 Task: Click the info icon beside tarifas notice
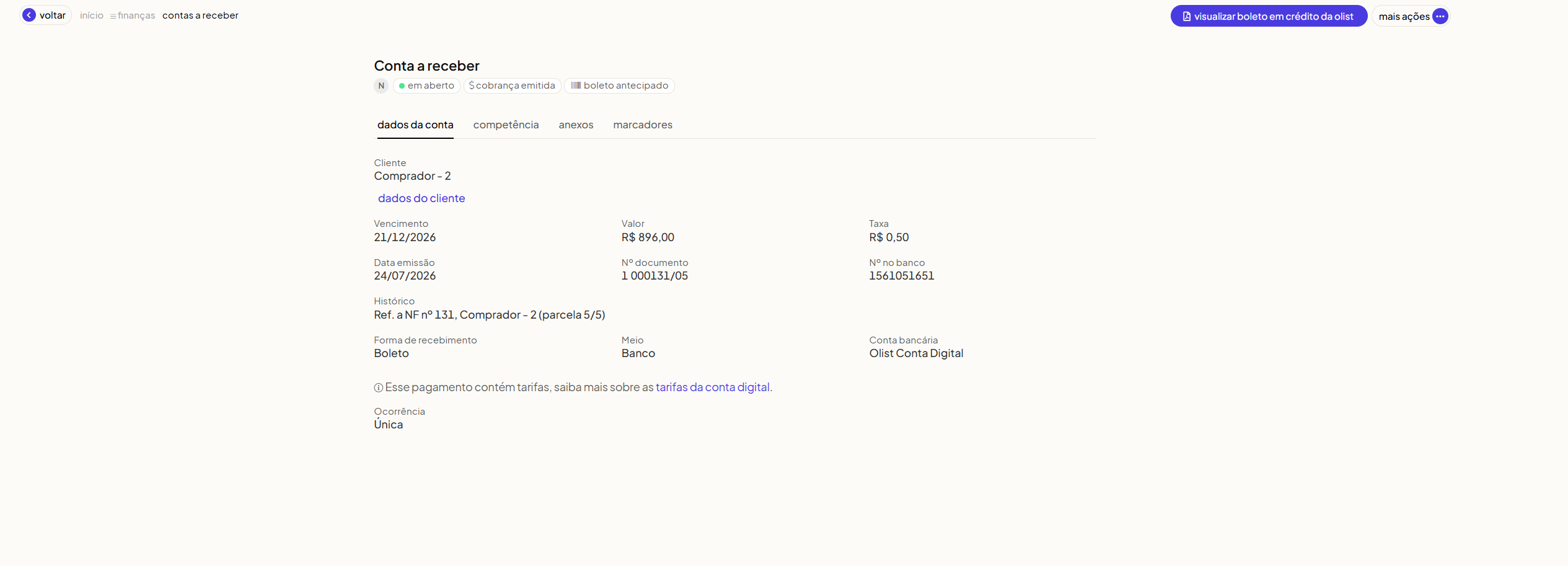pos(378,388)
